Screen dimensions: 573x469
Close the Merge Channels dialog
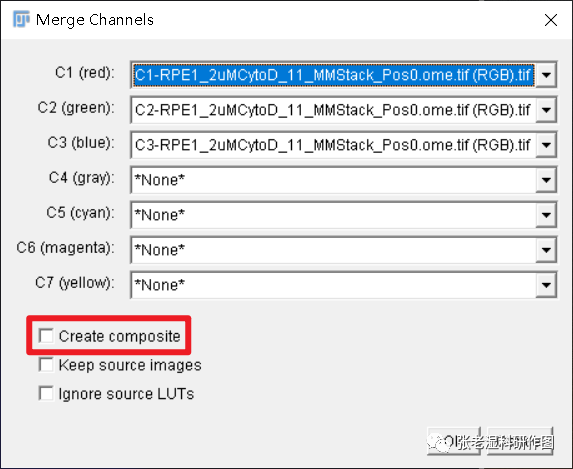point(551,20)
